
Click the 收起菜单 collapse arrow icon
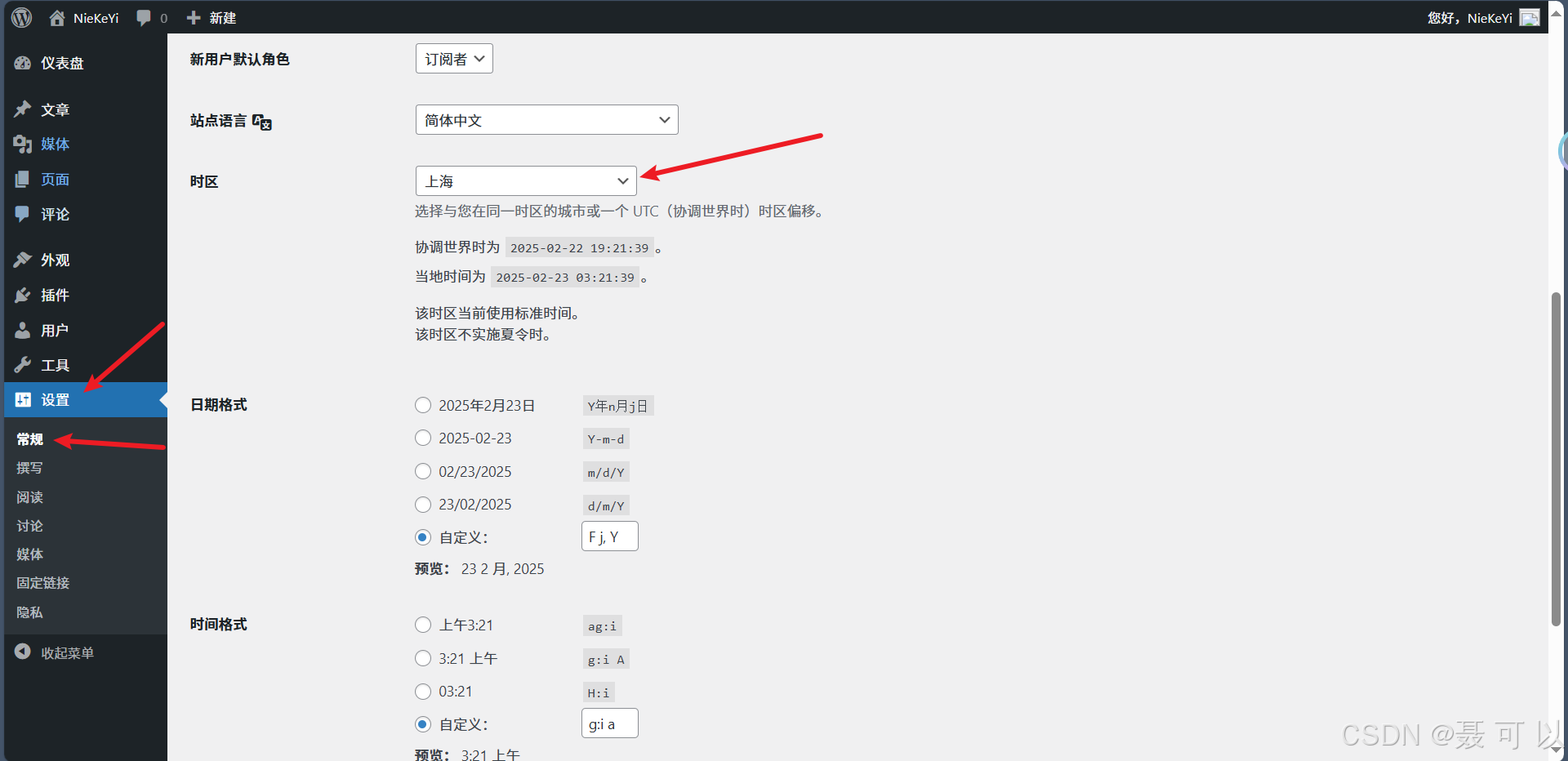coord(23,652)
